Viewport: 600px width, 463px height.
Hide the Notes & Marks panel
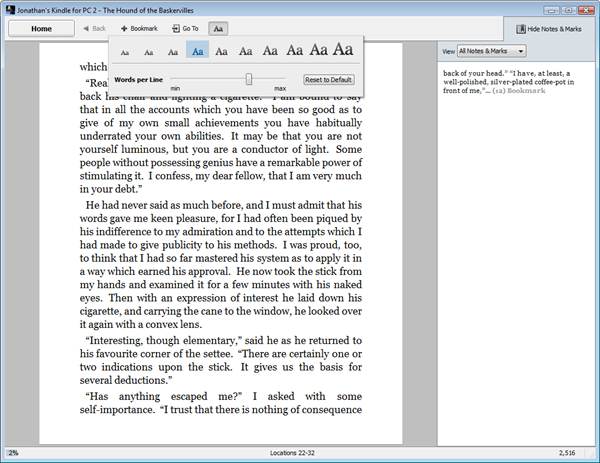click(549, 29)
